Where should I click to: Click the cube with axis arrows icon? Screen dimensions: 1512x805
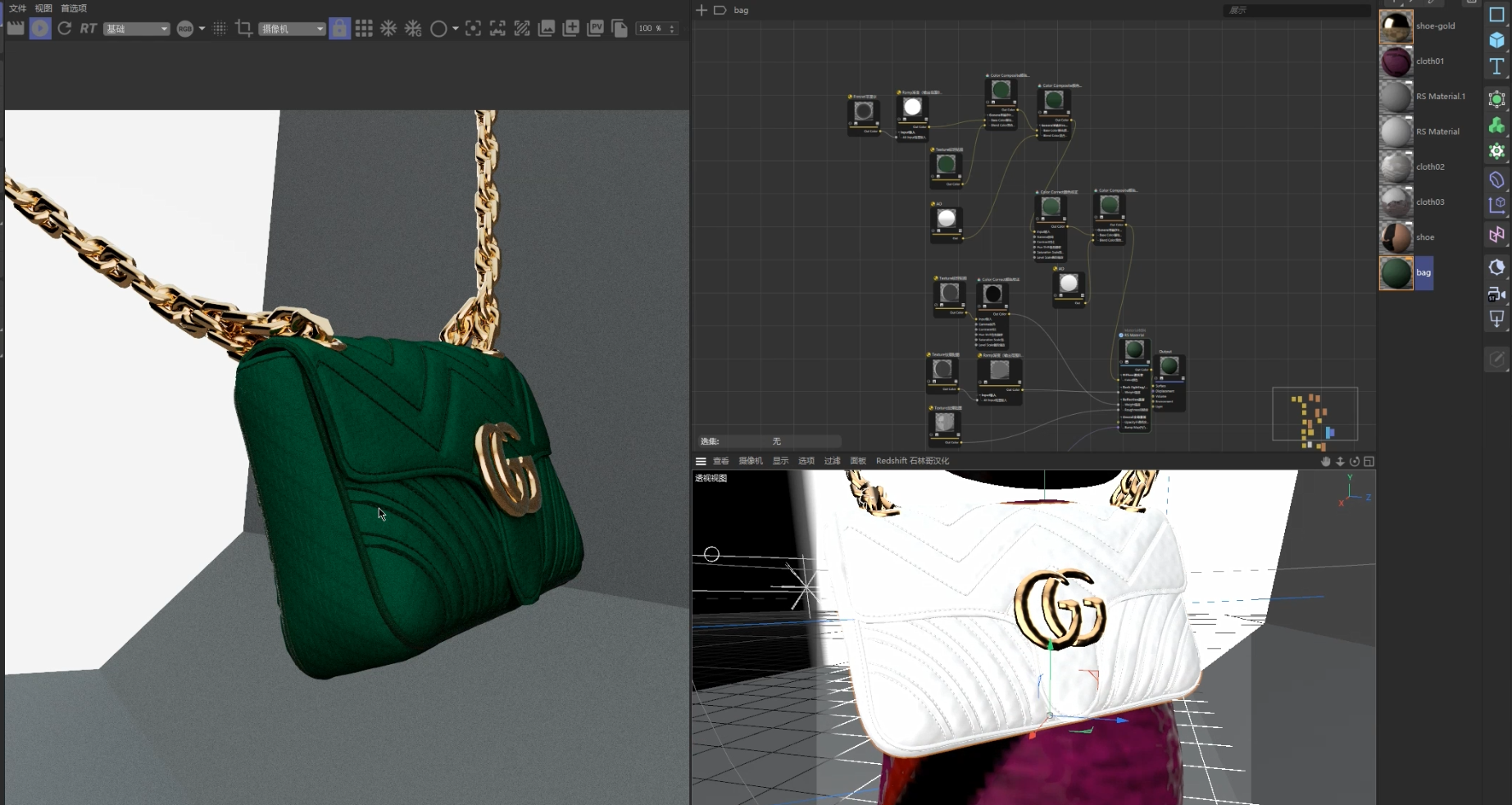(x=1496, y=206)
